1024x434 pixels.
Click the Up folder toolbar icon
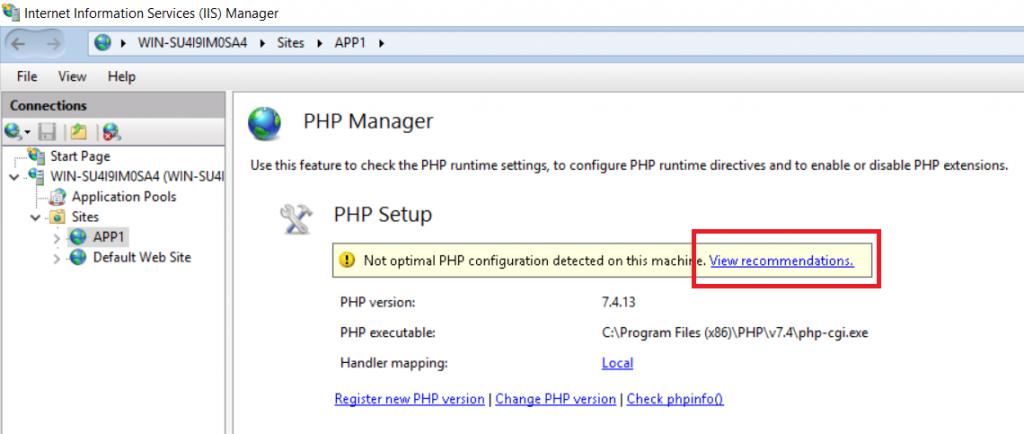tap(79, 132)
